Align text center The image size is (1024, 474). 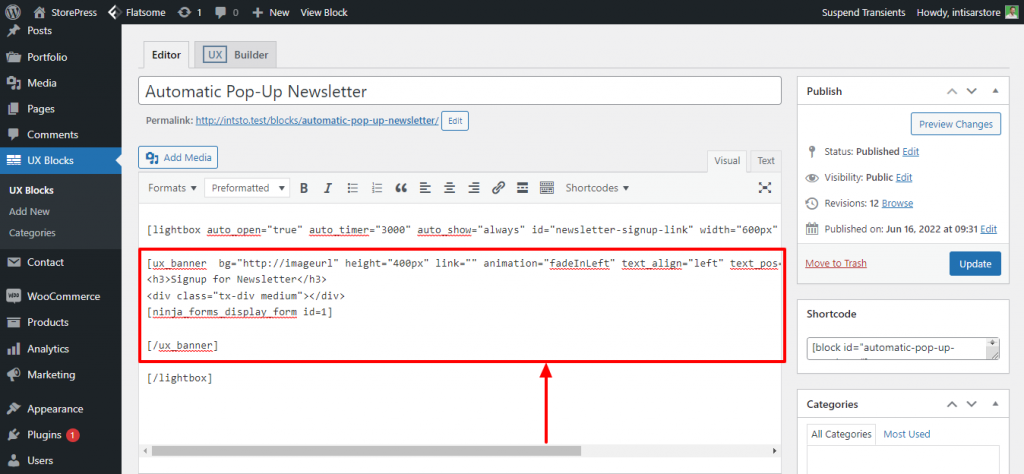[449, 188]
